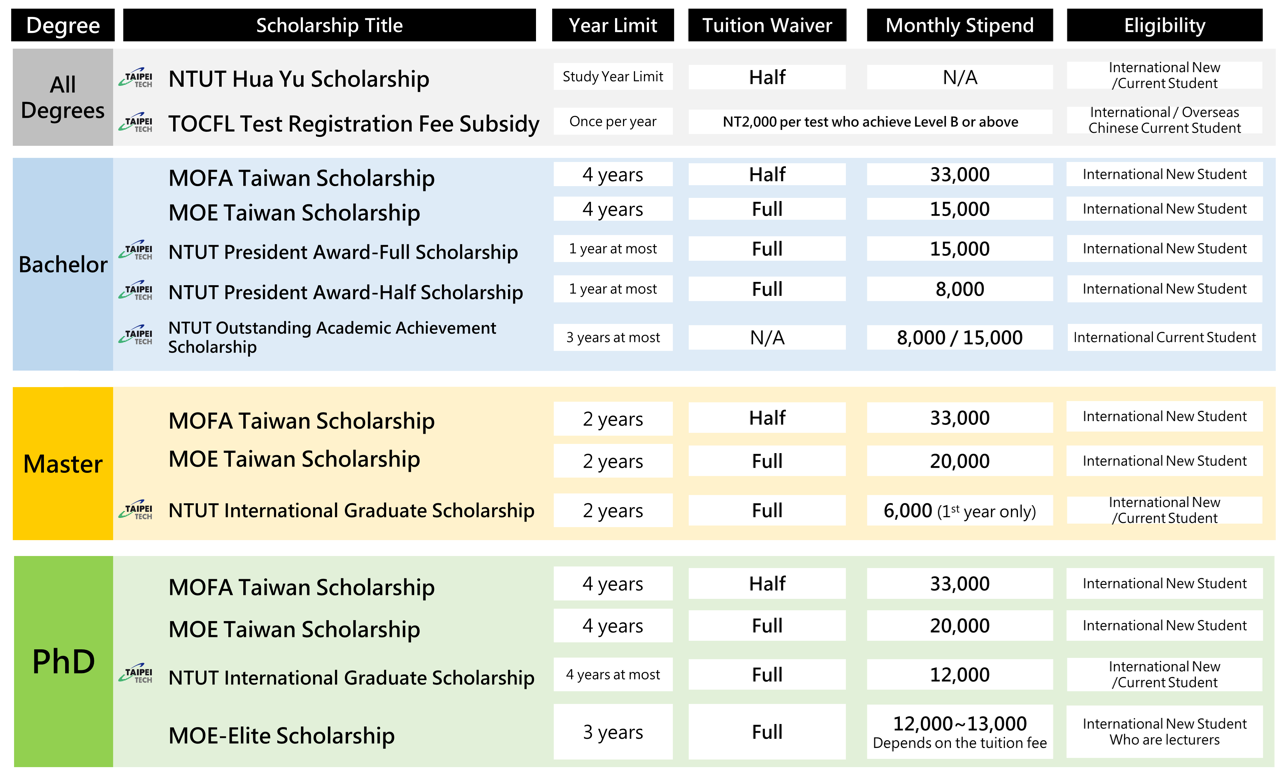The image size is (1287, 778).
Task: Click the Study Year Limit cell
Action: tap(613, 77)
